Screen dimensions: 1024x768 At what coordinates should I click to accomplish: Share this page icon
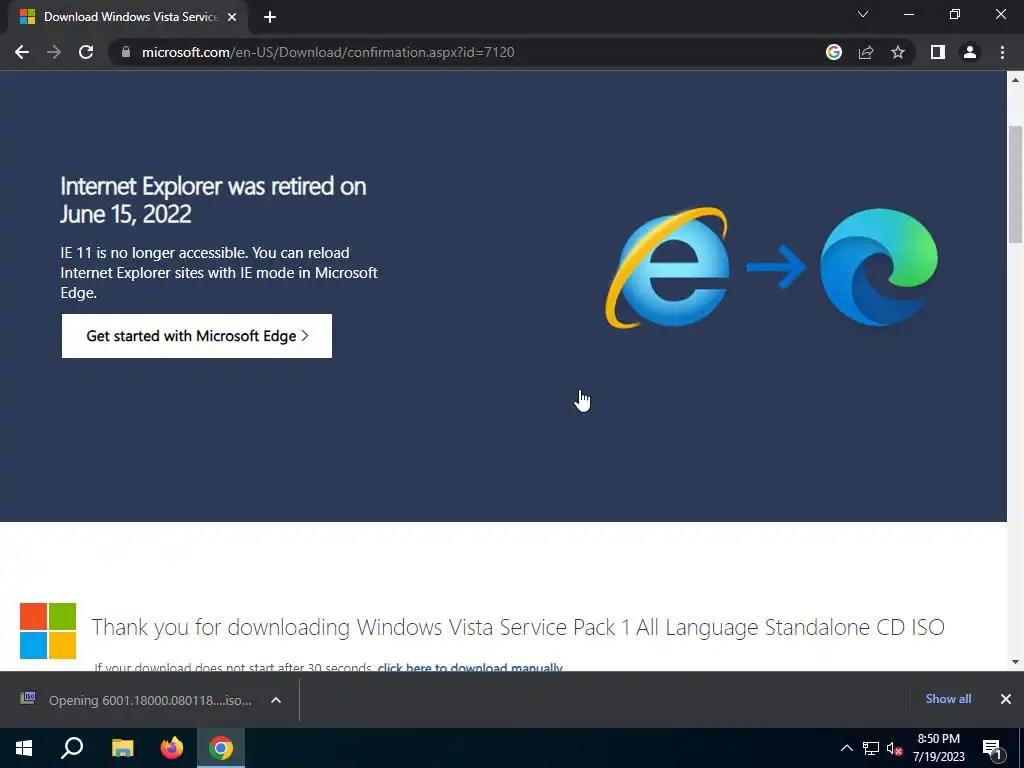pos(866,52)
